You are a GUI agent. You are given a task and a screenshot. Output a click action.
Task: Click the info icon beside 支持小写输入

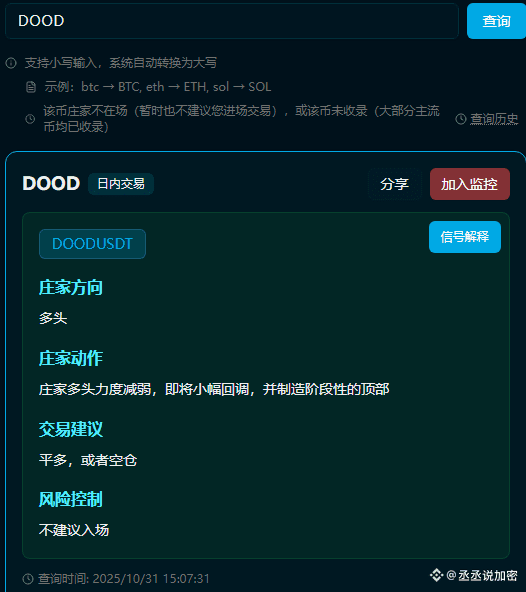11,63
